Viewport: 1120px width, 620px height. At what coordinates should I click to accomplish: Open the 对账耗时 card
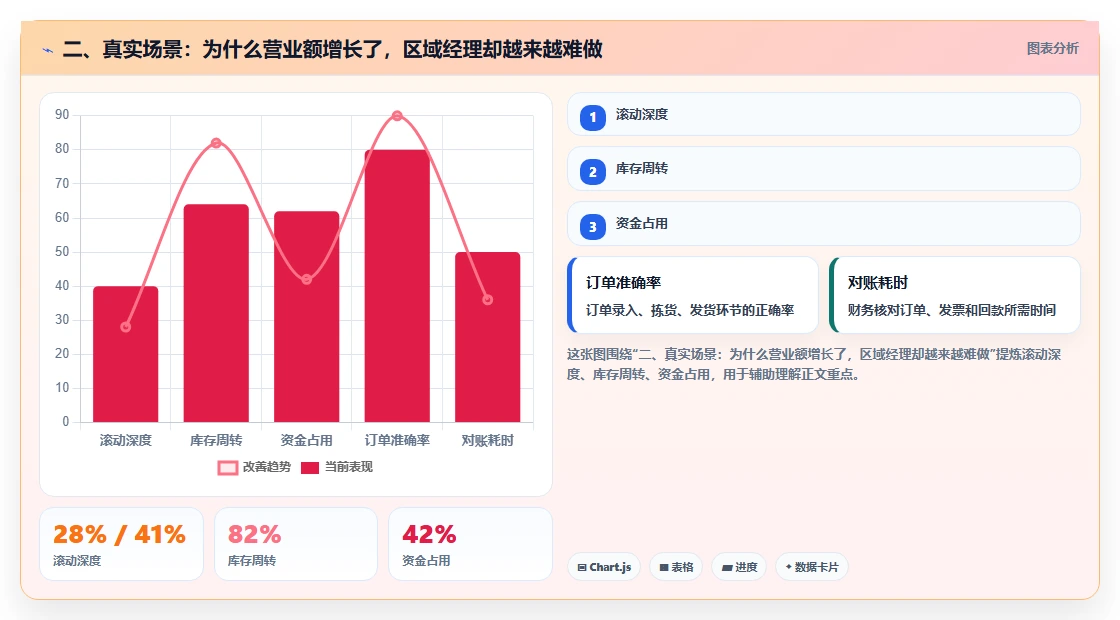[x=955, y=295]
